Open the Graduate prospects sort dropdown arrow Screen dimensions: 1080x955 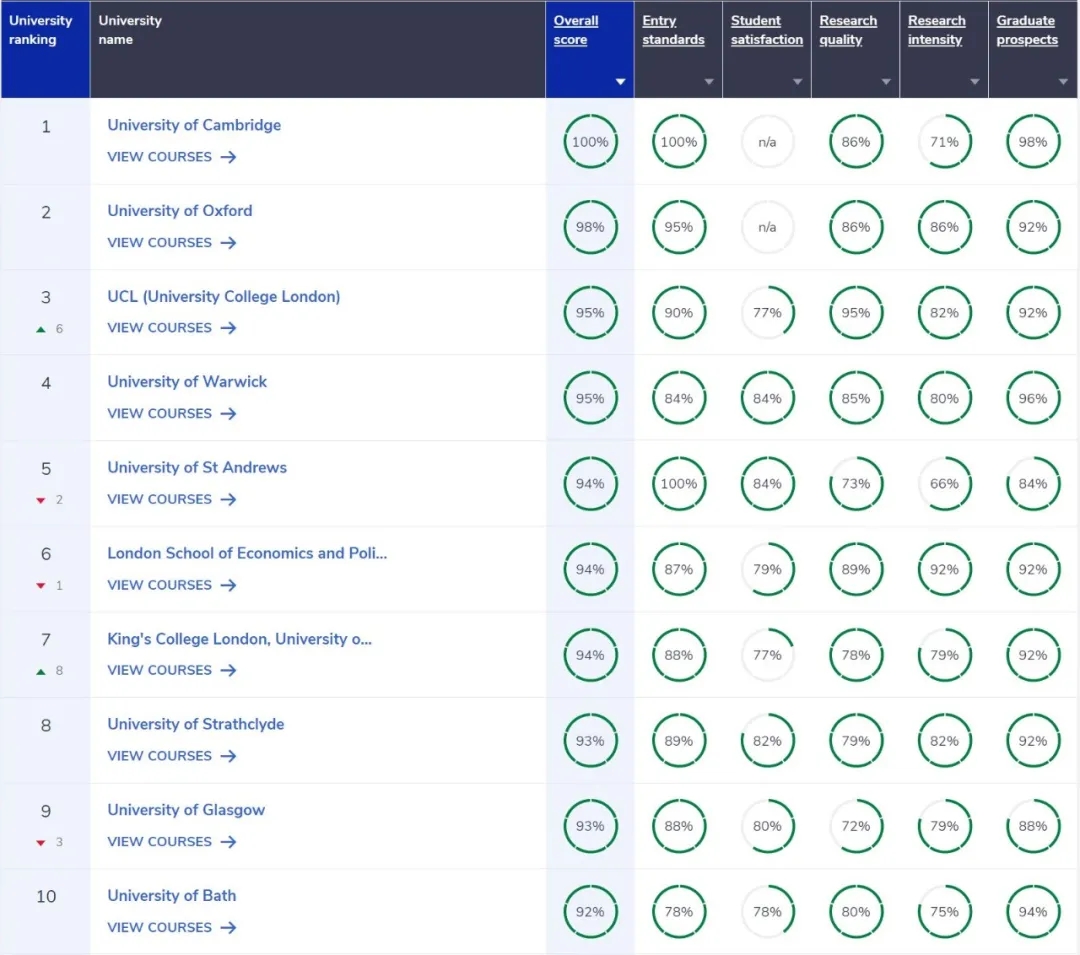[x=1063, y=82]
